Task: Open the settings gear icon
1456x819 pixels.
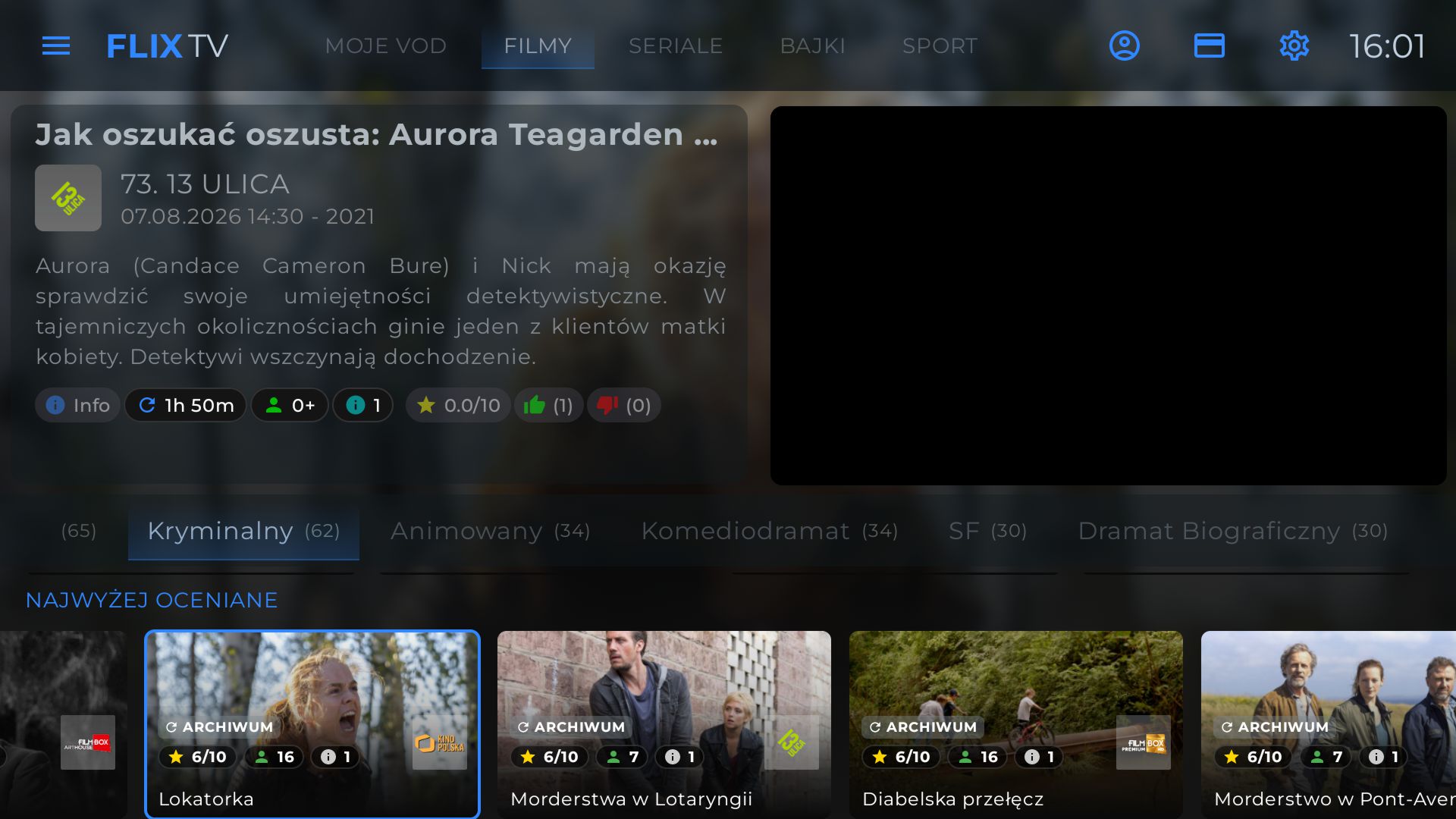Action: [x=1294, y=46]
